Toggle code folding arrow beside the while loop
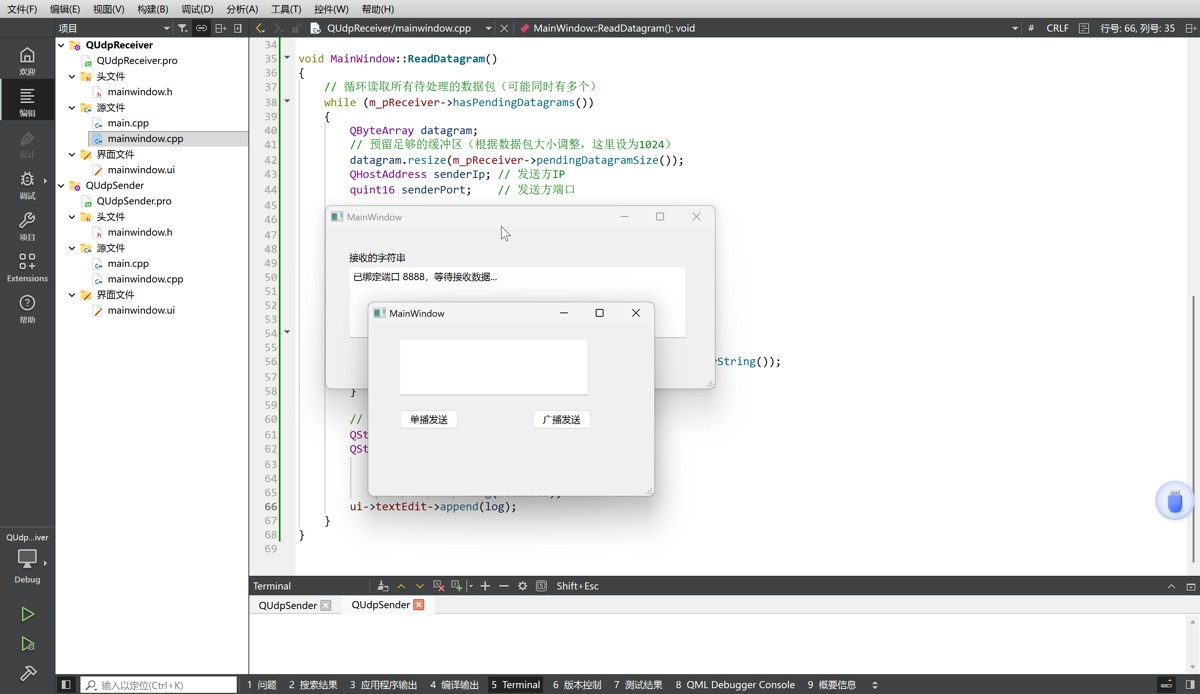 pyautogui.click(x=287, y=101)
